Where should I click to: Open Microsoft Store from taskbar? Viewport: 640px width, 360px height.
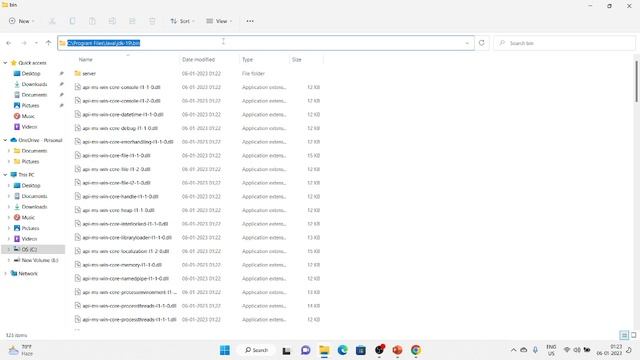[361, 350]
